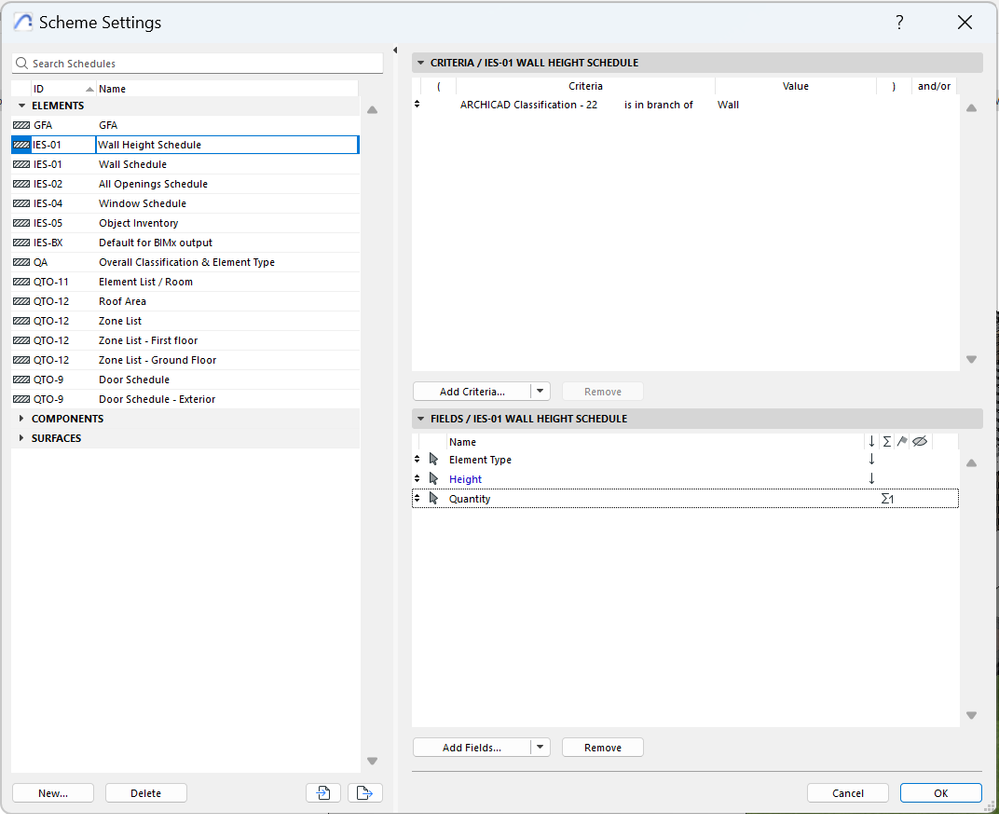The height and width of the screenshot is (814, 999).
Task: Toggle the hidden-field eye column header
Action: (920, 441)
